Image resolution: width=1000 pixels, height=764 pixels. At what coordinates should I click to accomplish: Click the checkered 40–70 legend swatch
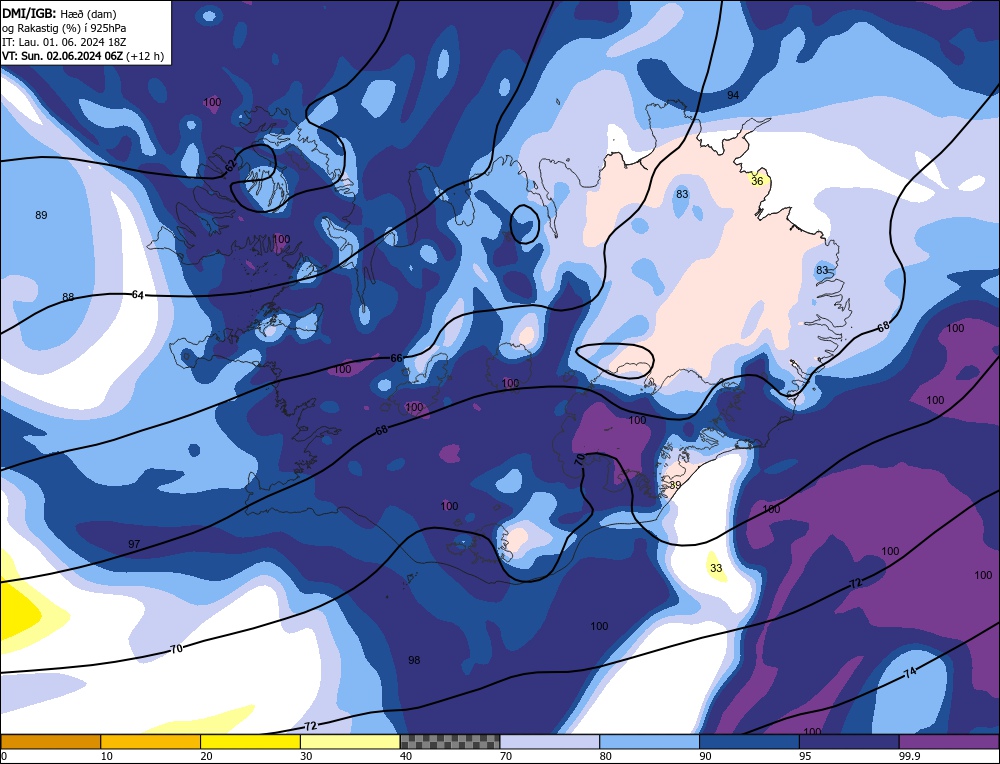(x=450, y=741)
